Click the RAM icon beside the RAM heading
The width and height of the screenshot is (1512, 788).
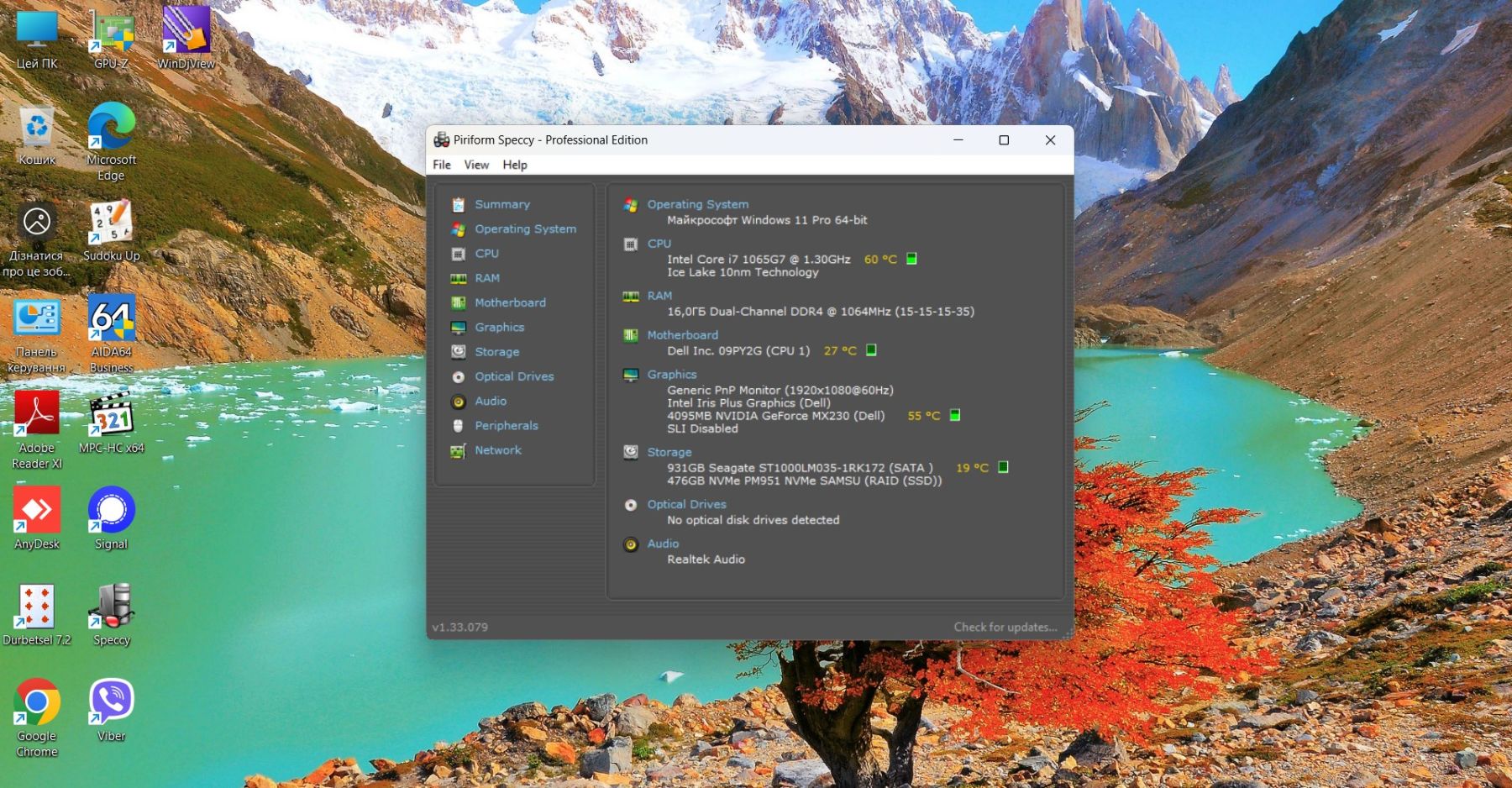631,296
